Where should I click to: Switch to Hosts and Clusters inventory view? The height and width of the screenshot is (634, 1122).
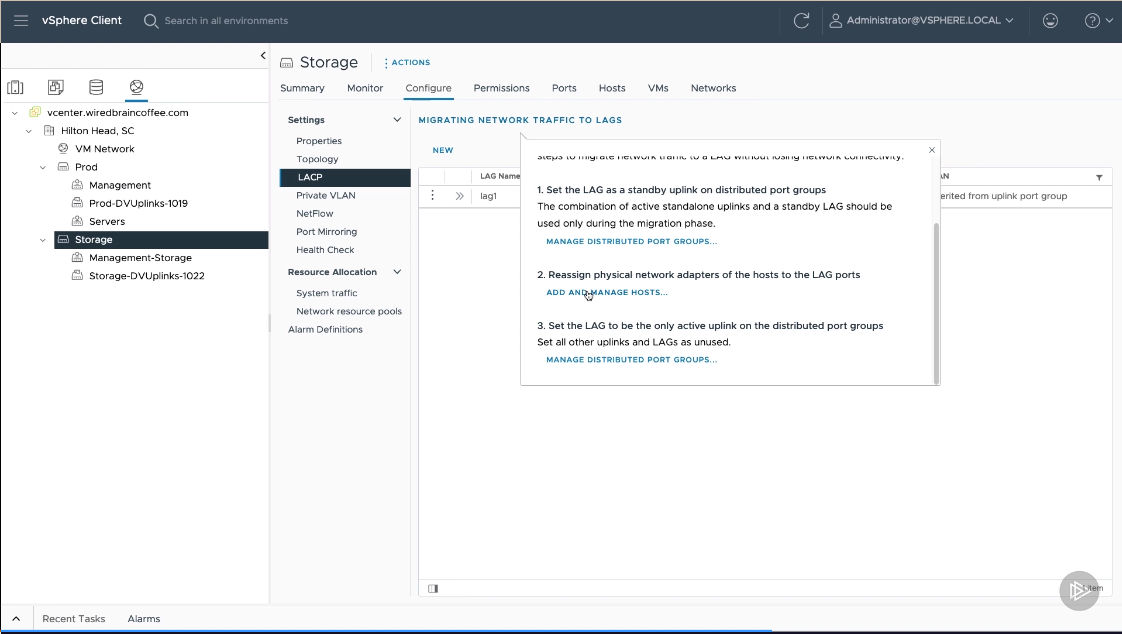15,88
